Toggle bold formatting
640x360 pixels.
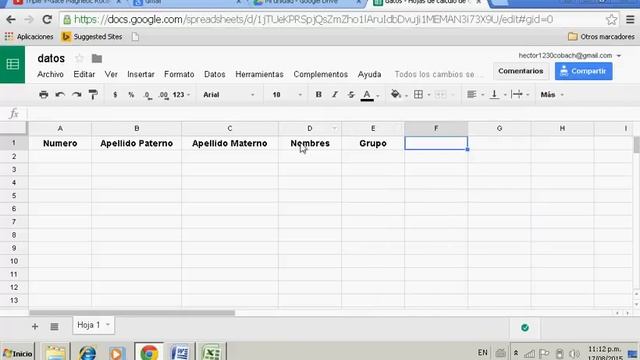(318, 95)
